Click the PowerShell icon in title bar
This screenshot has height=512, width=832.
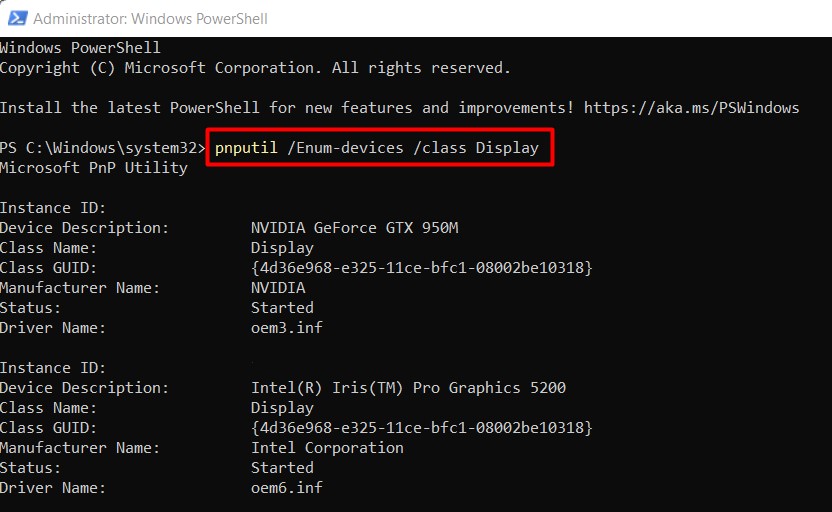coord(18,18)
